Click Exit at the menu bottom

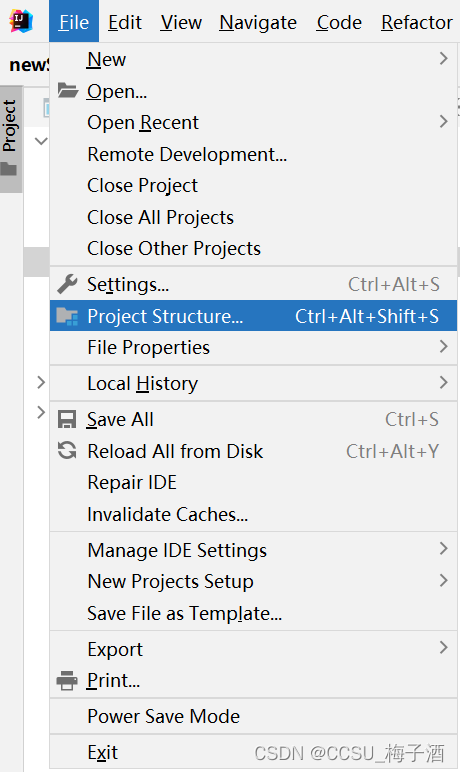[102, 752]
